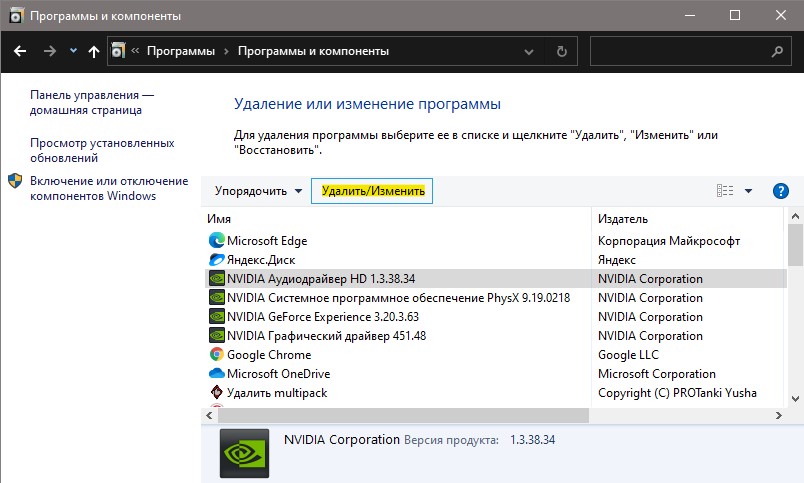Go up one folder level arrow
Image resolution: width=804 pixels, height=483 pixels.
click(94, 51)
